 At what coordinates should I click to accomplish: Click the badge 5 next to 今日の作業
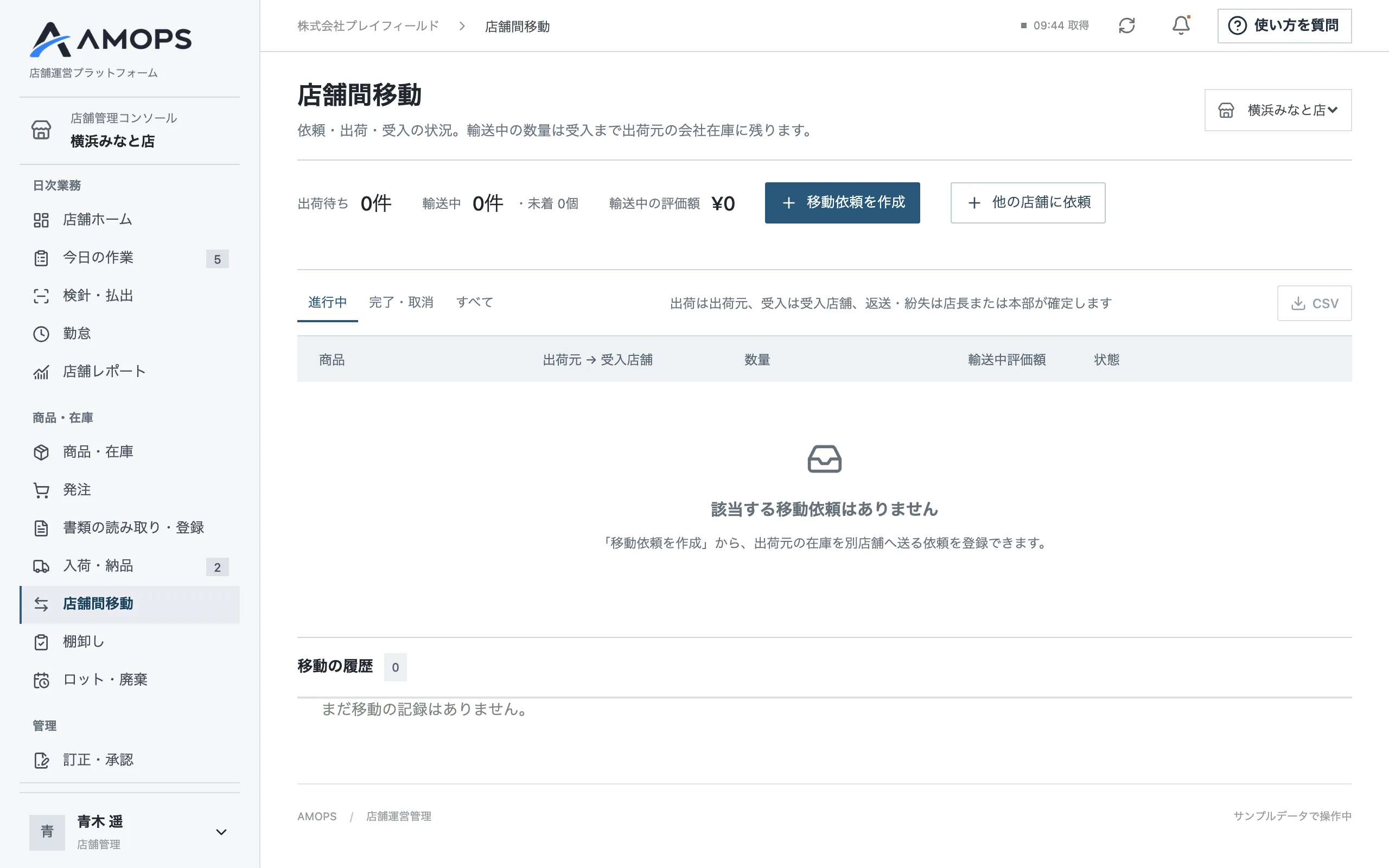218,259
